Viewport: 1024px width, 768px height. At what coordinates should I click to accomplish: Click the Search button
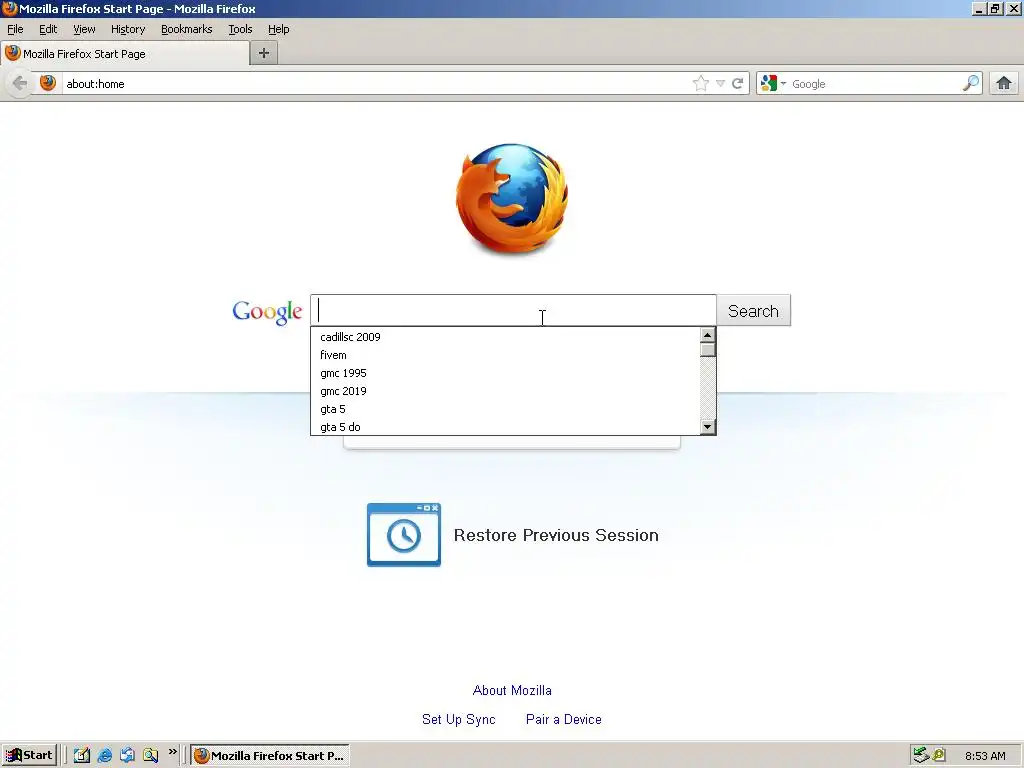click(x=754, y=311)
